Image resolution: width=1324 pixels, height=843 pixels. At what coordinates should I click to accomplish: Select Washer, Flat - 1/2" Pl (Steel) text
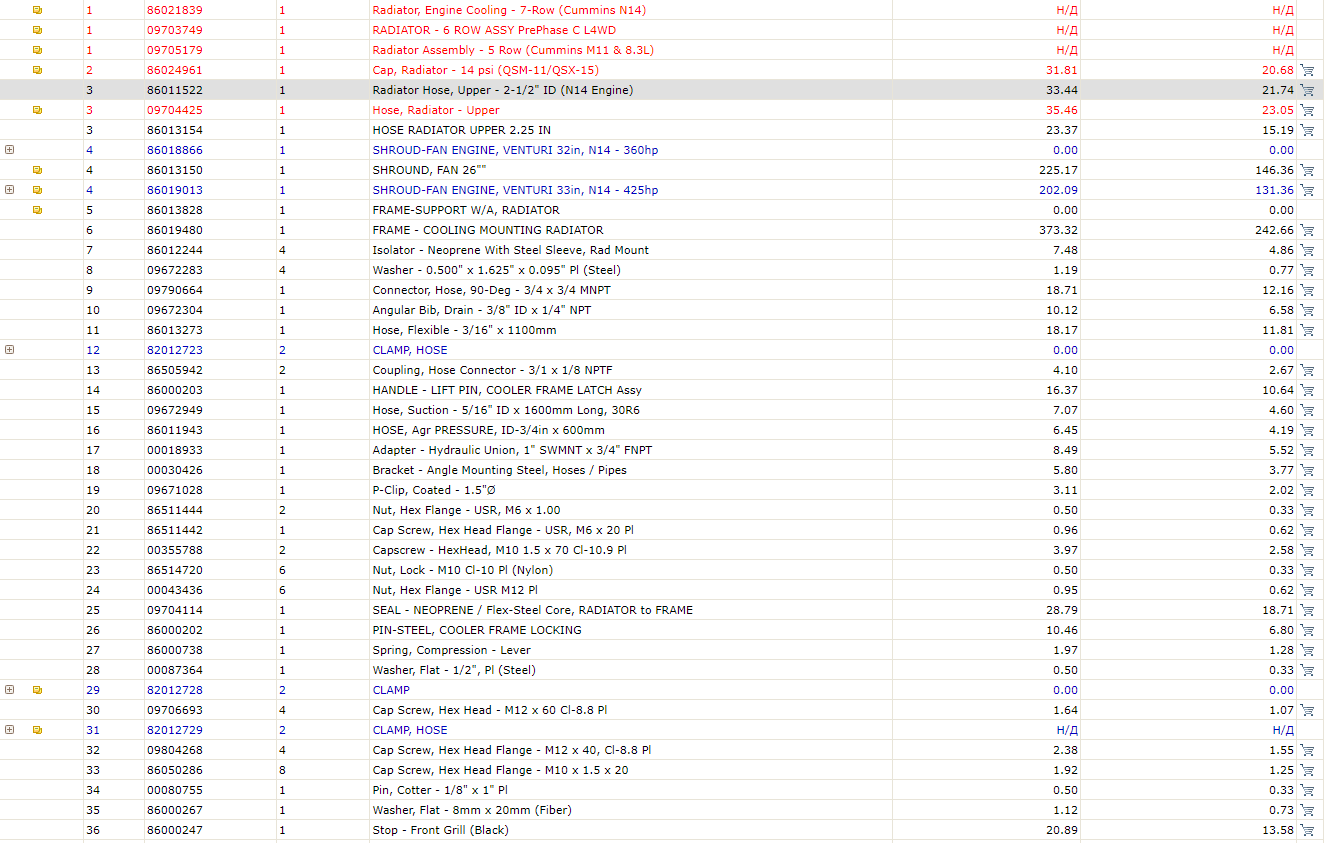point(454,670)
